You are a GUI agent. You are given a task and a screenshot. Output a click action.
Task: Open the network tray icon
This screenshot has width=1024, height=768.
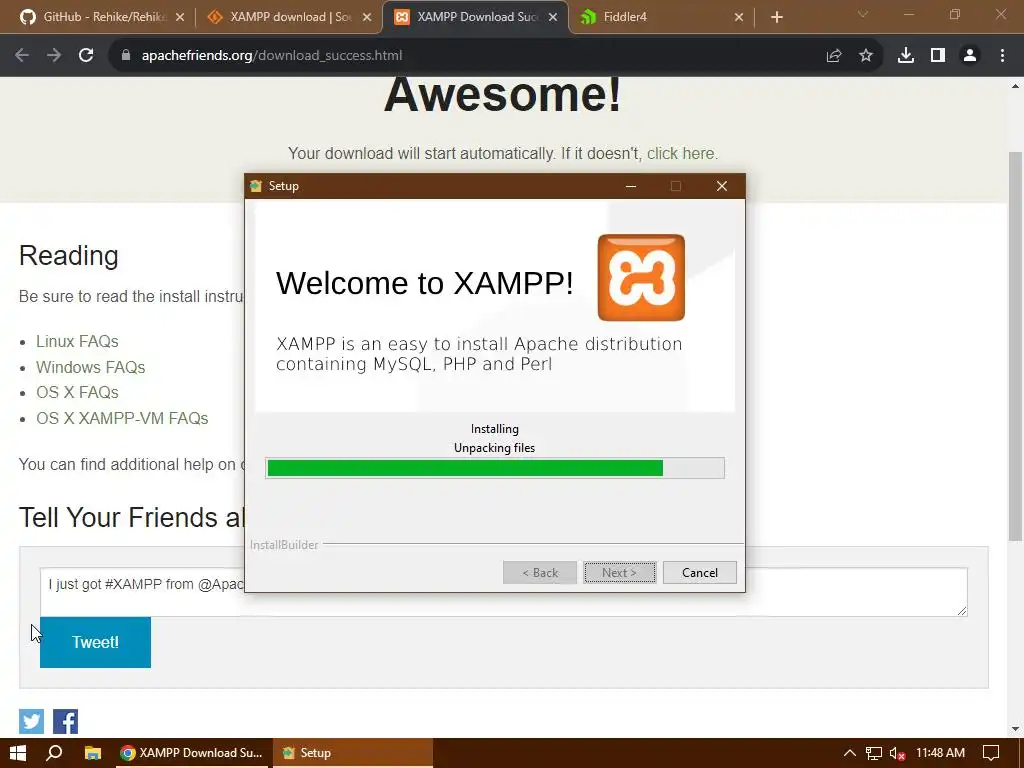tap(874, 753)
